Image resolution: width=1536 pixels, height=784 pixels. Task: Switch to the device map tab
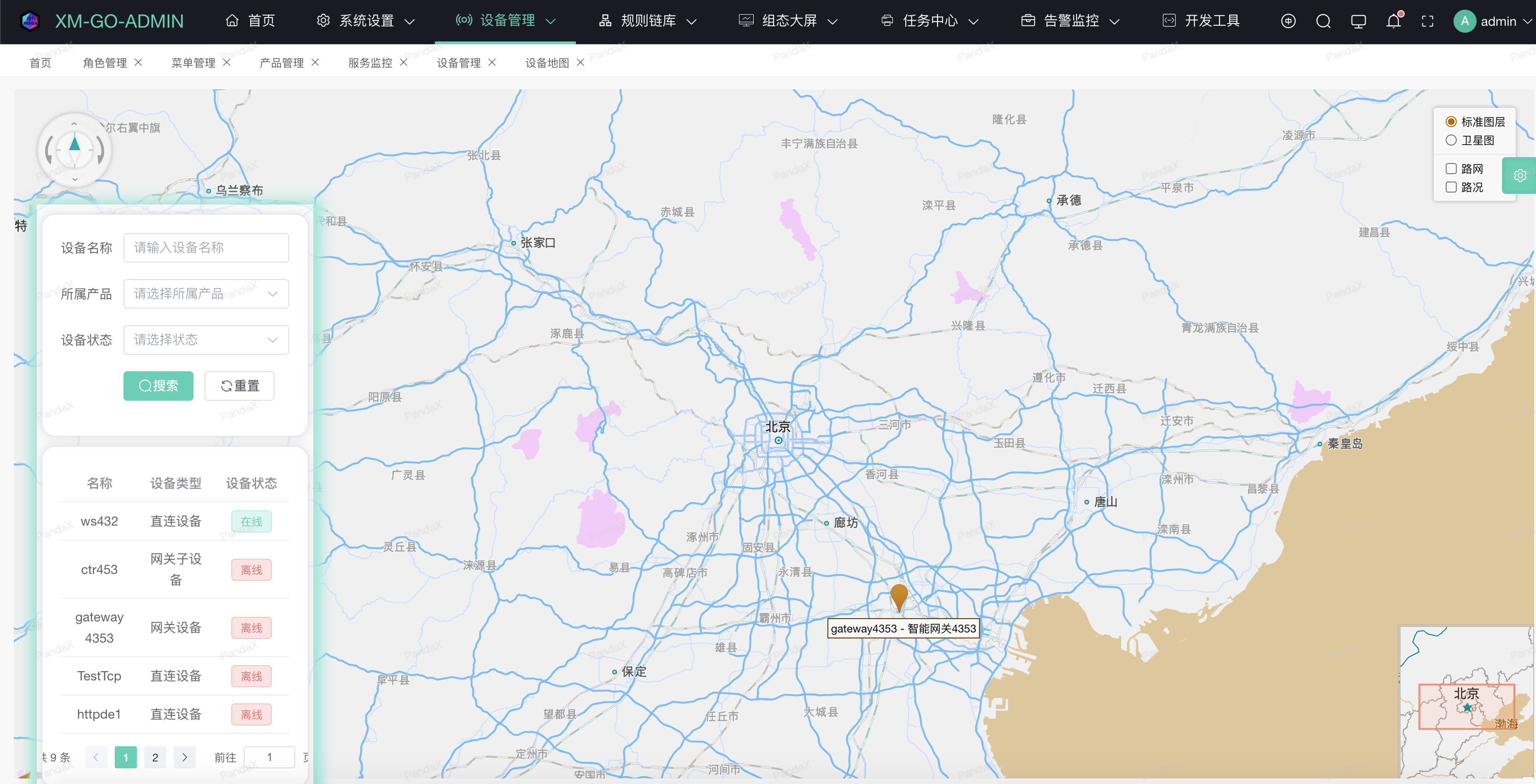tap(548, 63)
